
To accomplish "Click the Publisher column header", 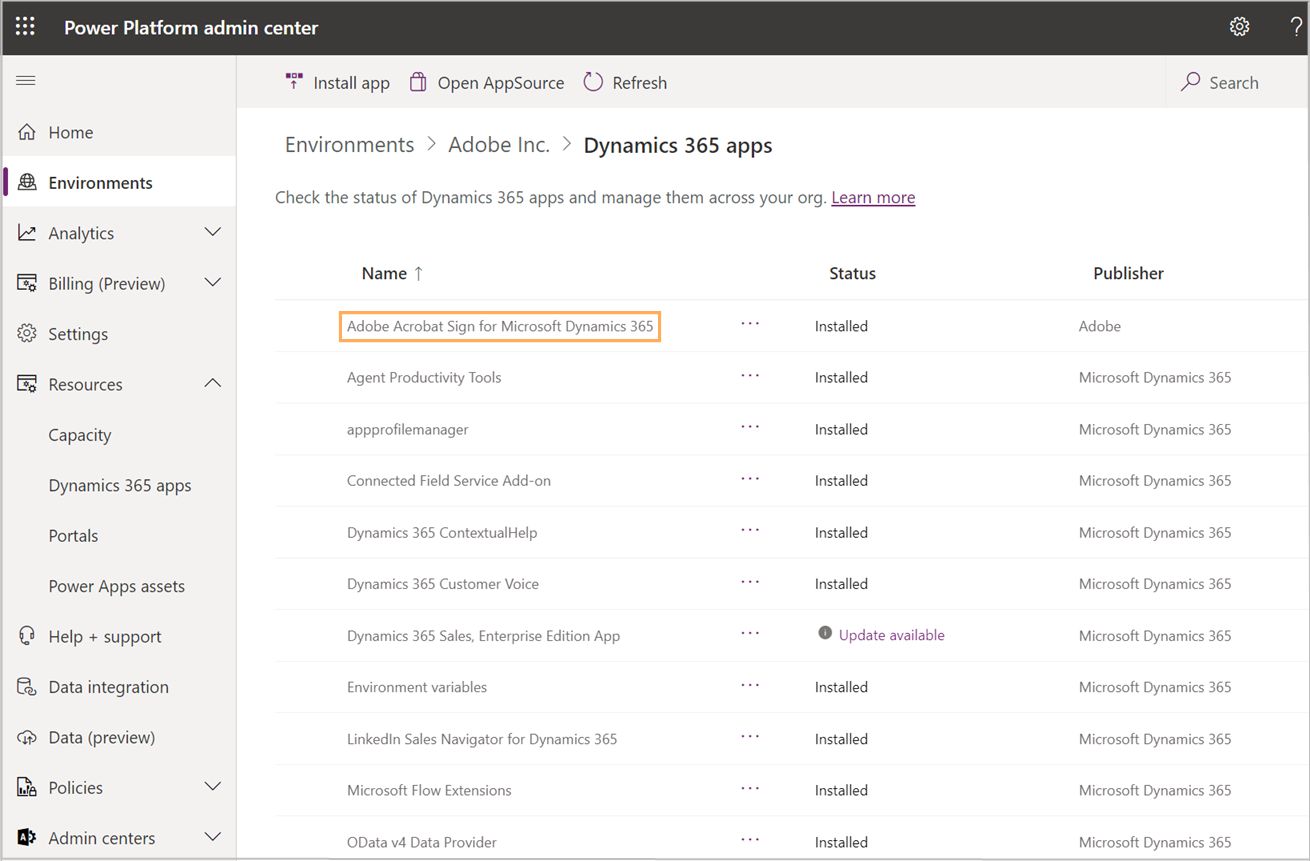I will tap(1129, 273).
